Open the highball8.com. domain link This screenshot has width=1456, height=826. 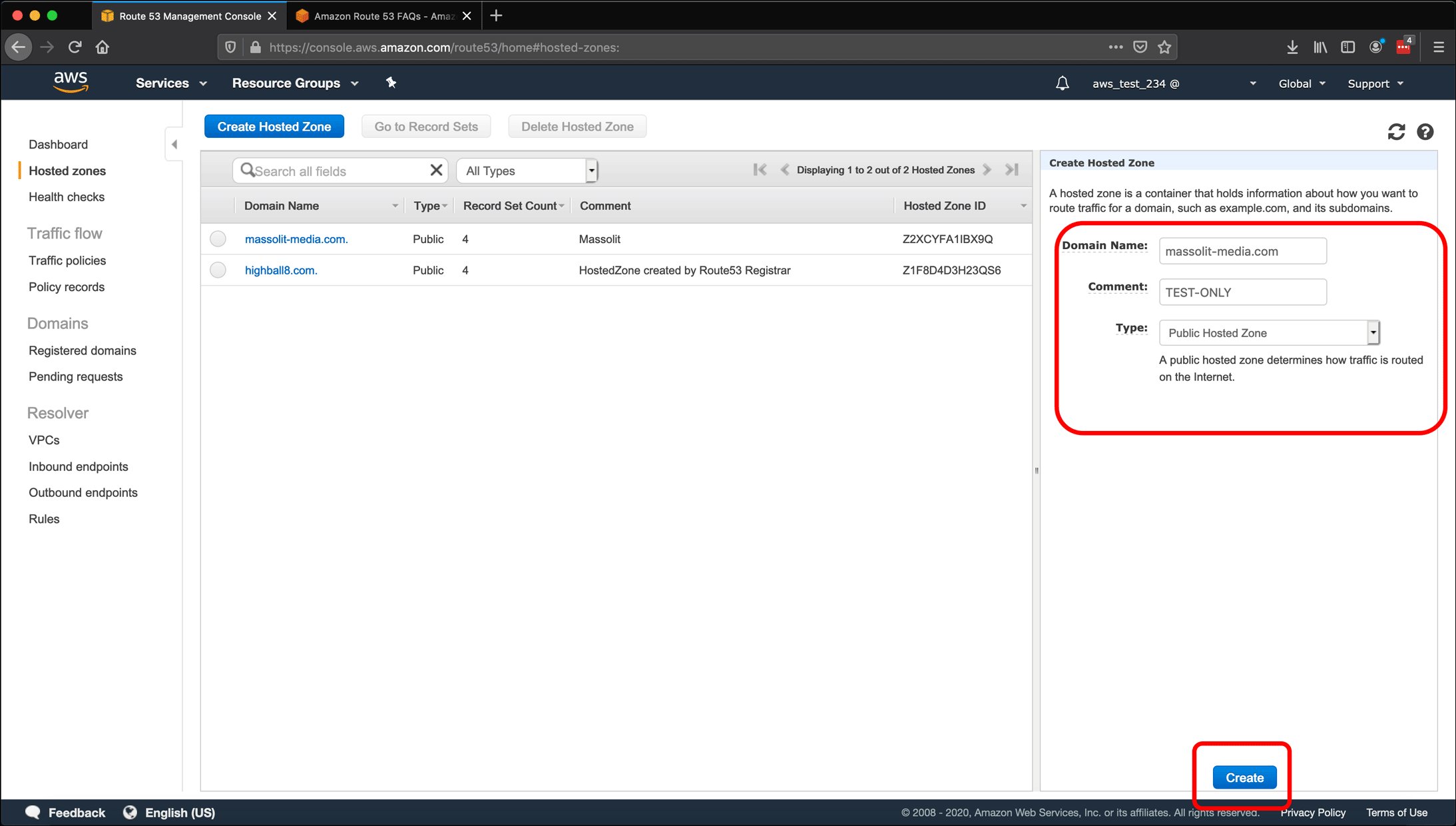(281, 270)
